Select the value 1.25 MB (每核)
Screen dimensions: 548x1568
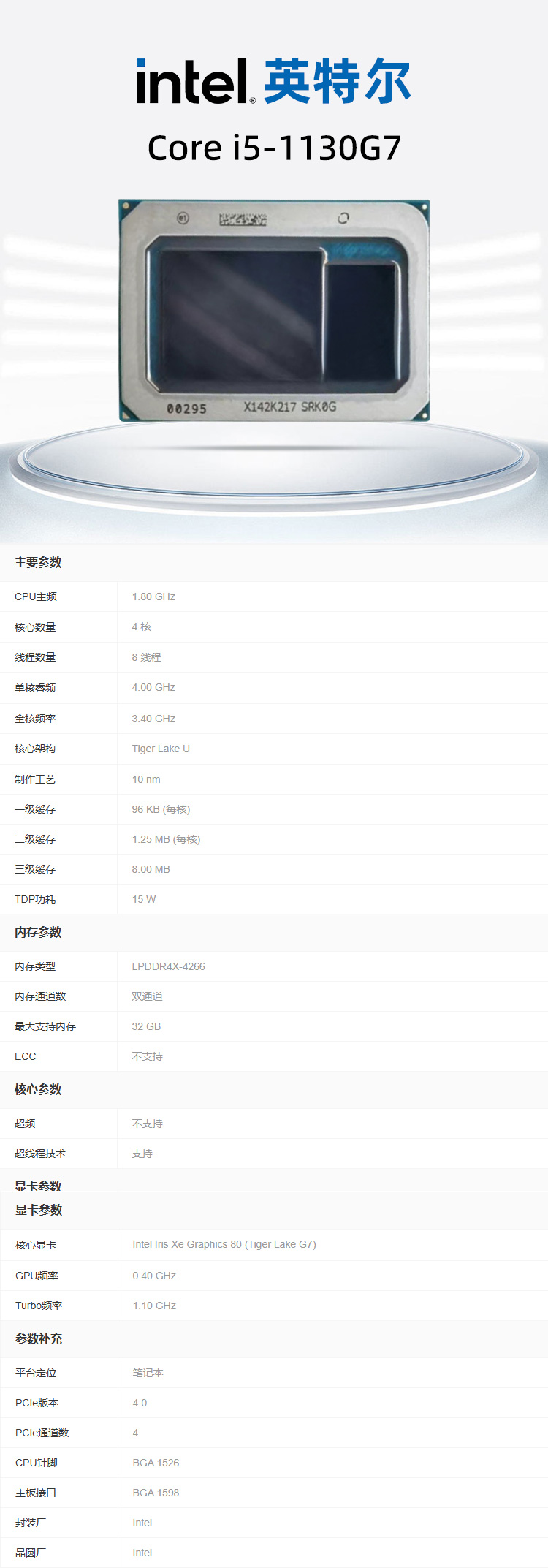click(166, 839)
